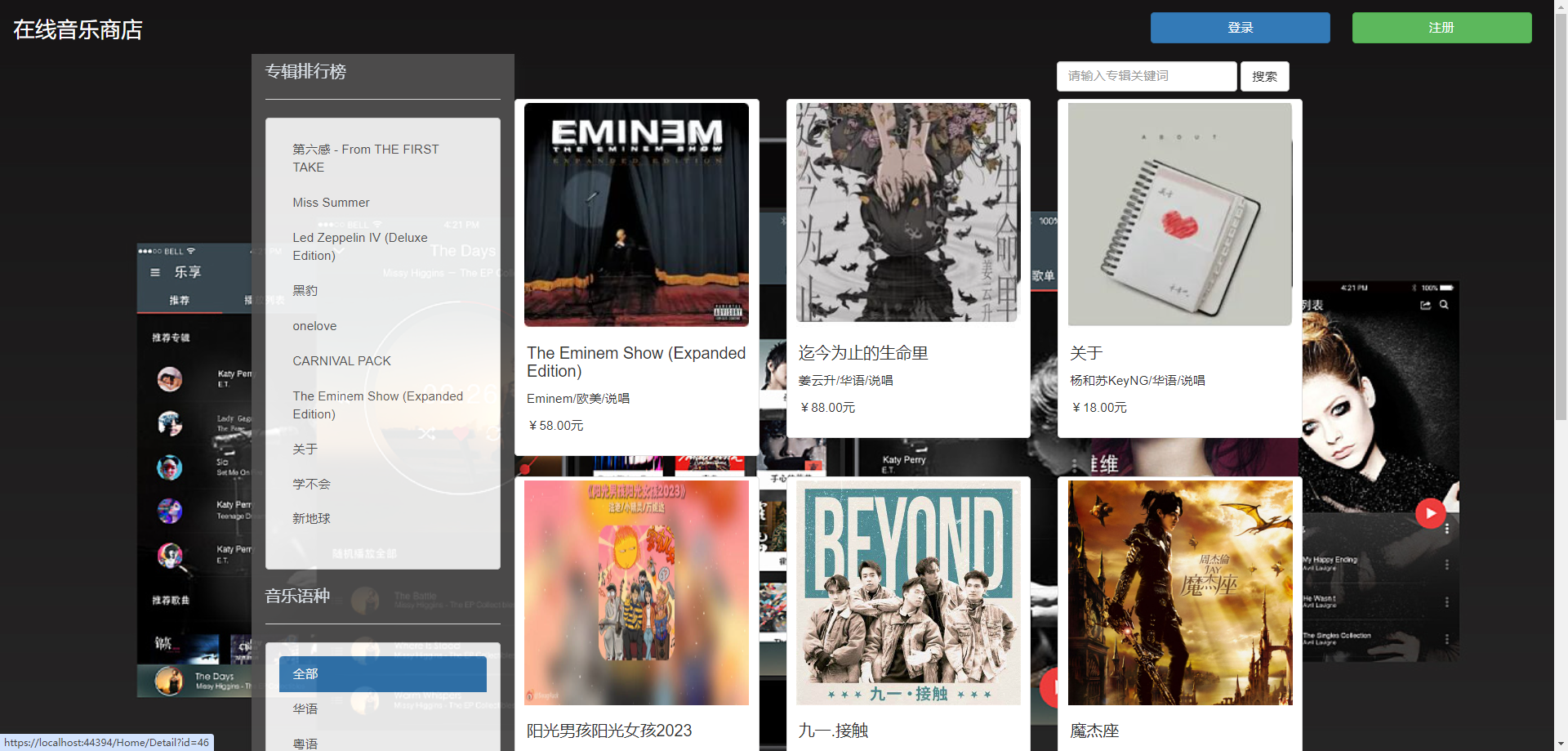Open the 魔杰座 album cover
This screenshot has height=751, width=1568.
pos(1180,592)
